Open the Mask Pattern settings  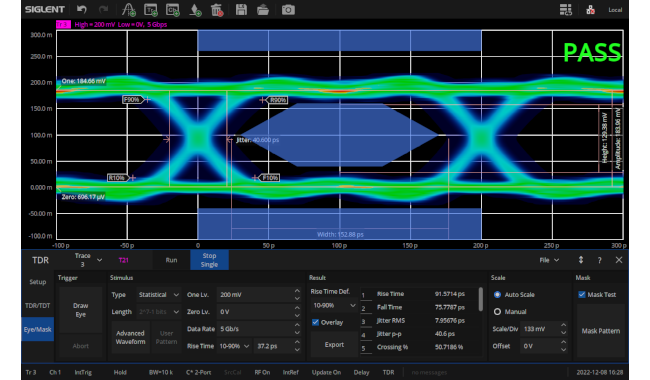click(x=601, y=331)
